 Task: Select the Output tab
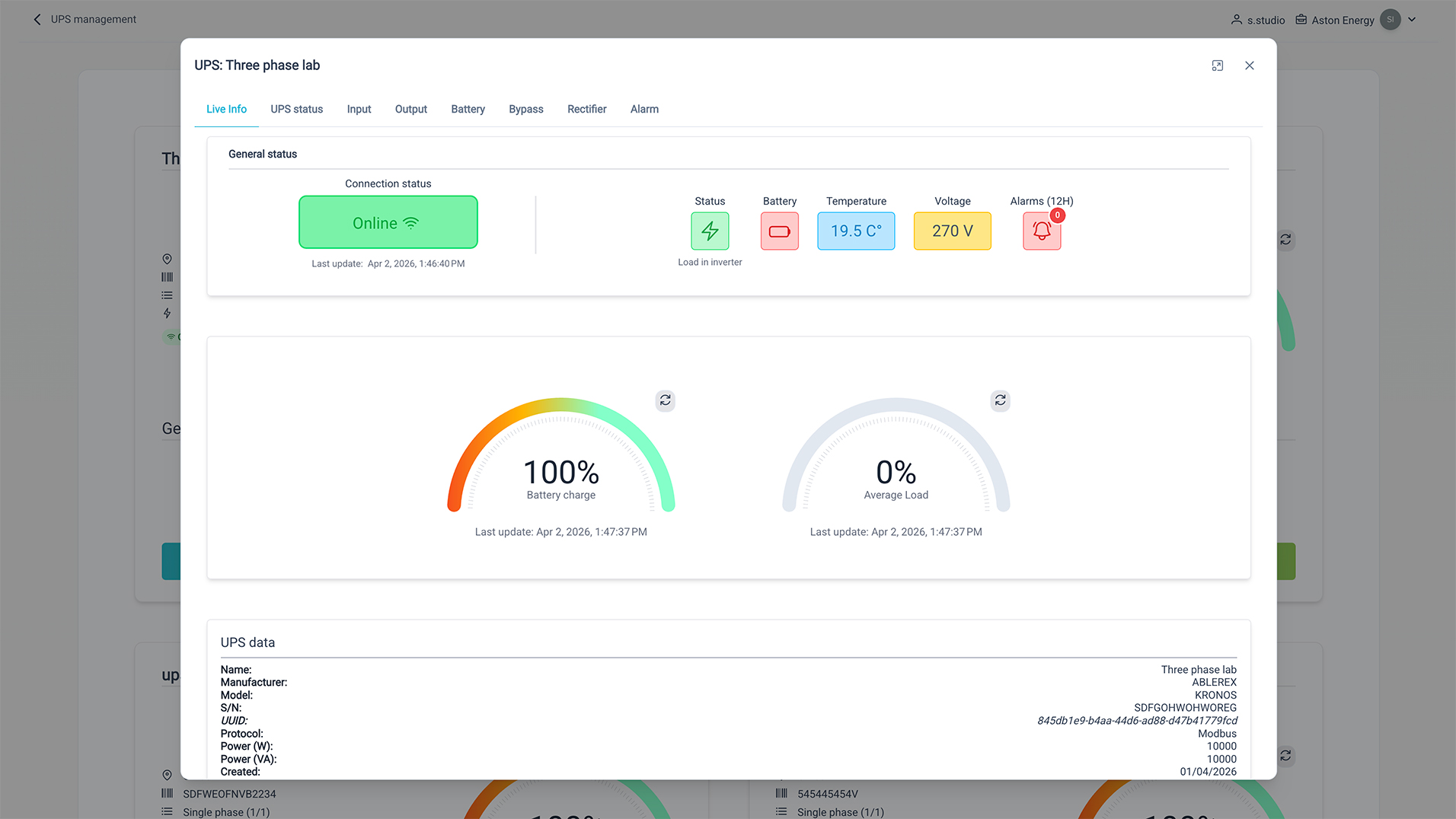coord(410,109)
